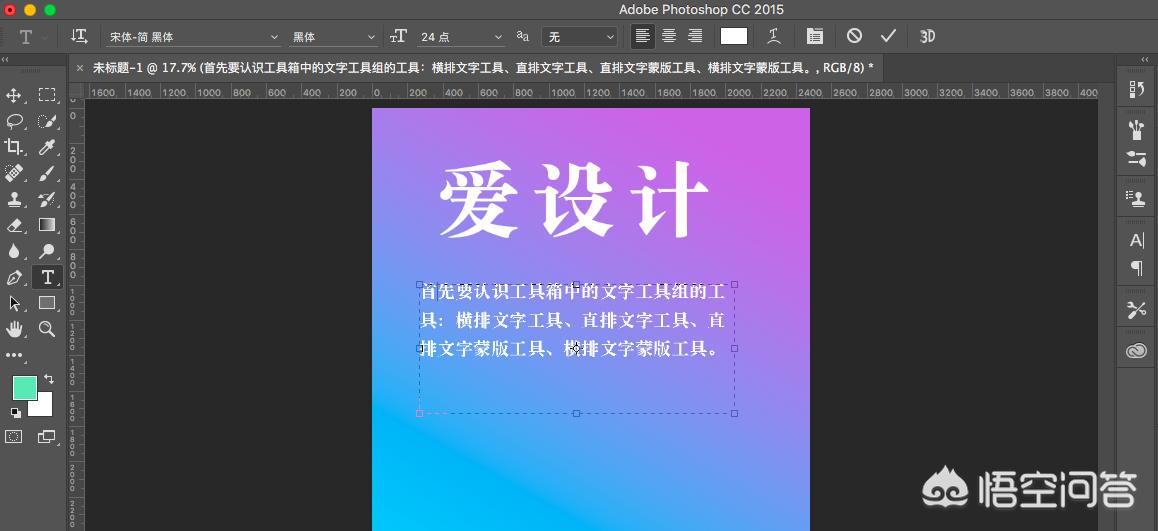This screenshot has width=1158, height=531.
Task: Commit current text edits checkmark
Action: coord(888,35)
